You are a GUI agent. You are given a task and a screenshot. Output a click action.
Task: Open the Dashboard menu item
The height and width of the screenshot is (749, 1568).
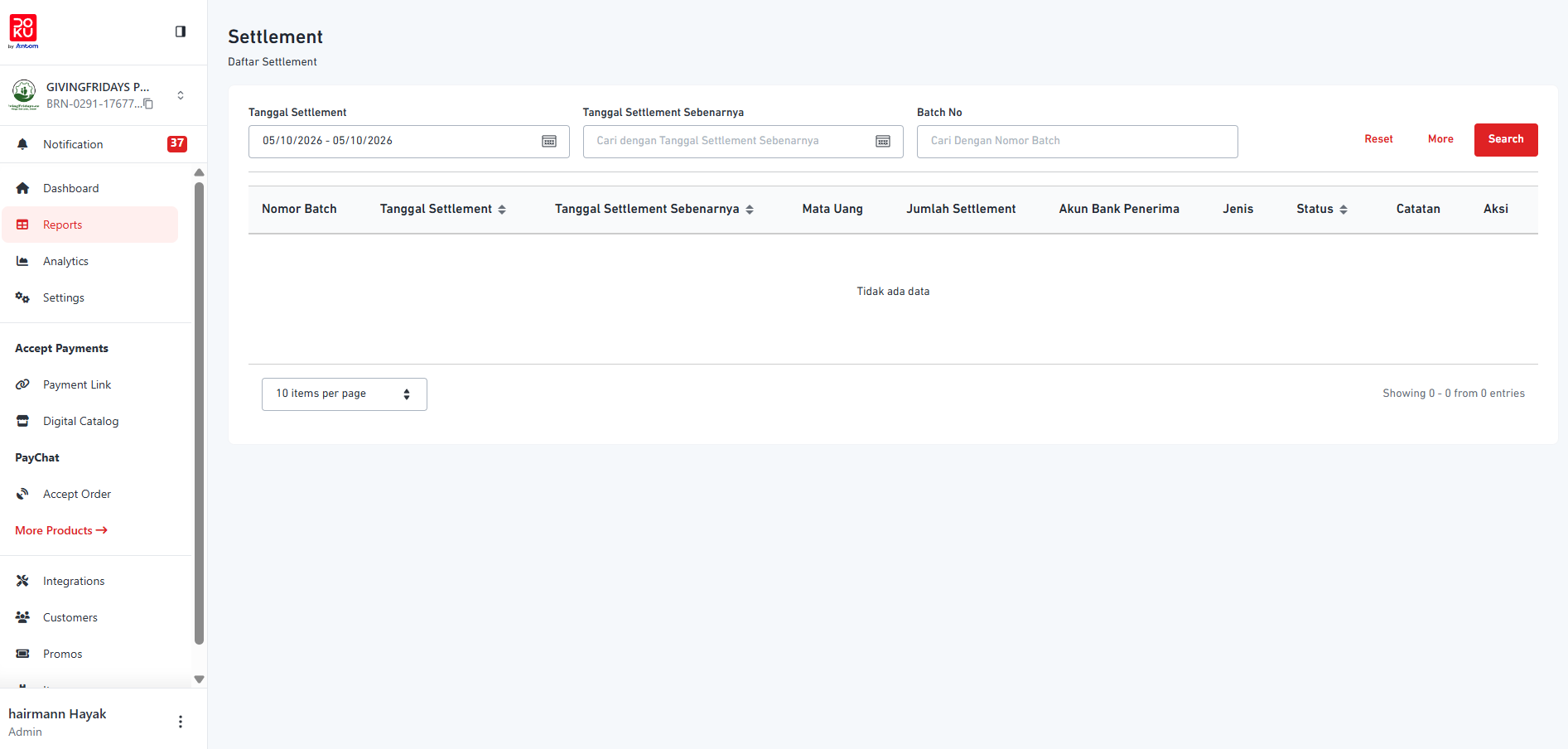tap(90, 188)
